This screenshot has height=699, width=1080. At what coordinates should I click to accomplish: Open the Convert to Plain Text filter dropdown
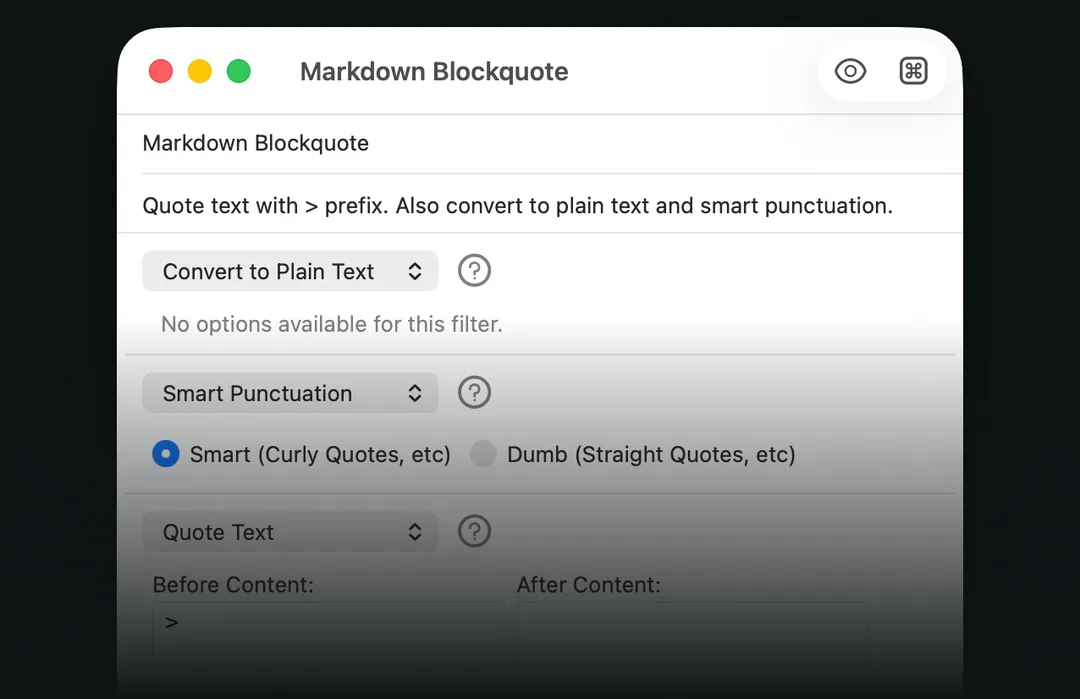[x=290, y=271]
